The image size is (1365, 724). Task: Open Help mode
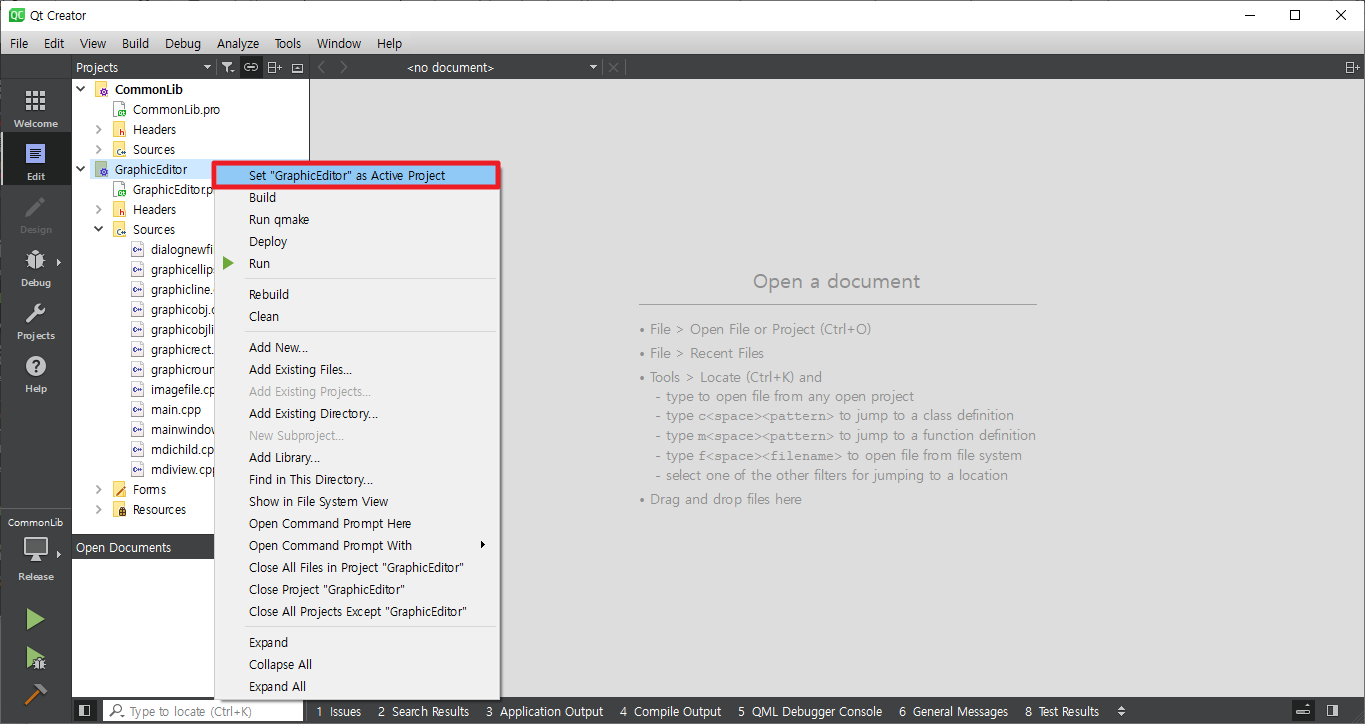tap(35, 372)
